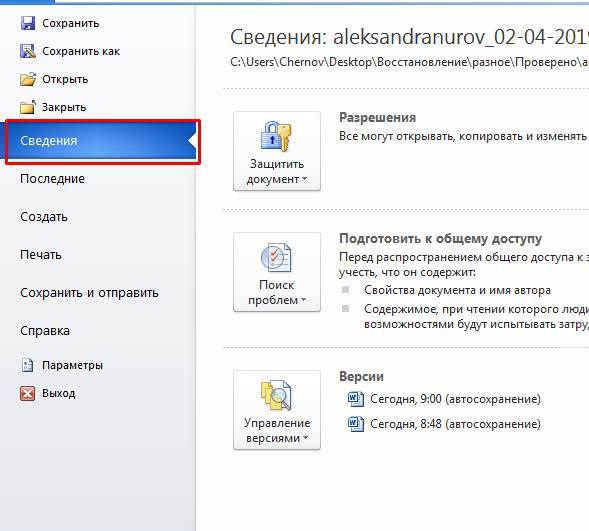
Task: Open the Последние recent files tab
Action: (x=52, y=179)
